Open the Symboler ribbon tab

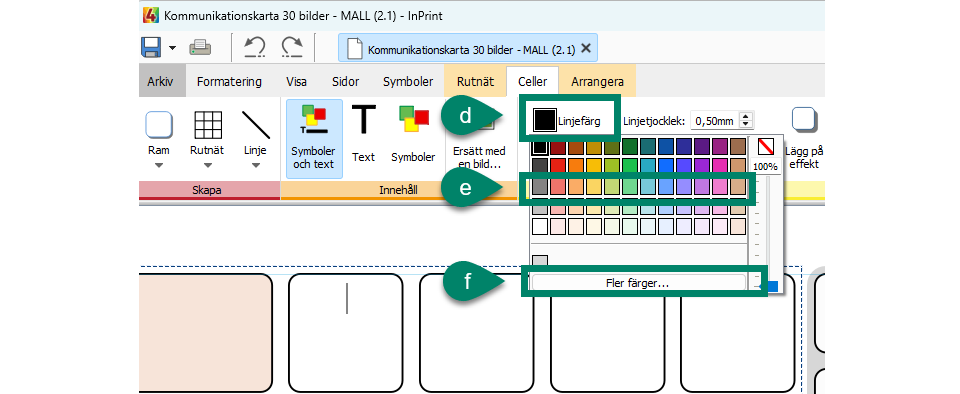tap(408, 81)
